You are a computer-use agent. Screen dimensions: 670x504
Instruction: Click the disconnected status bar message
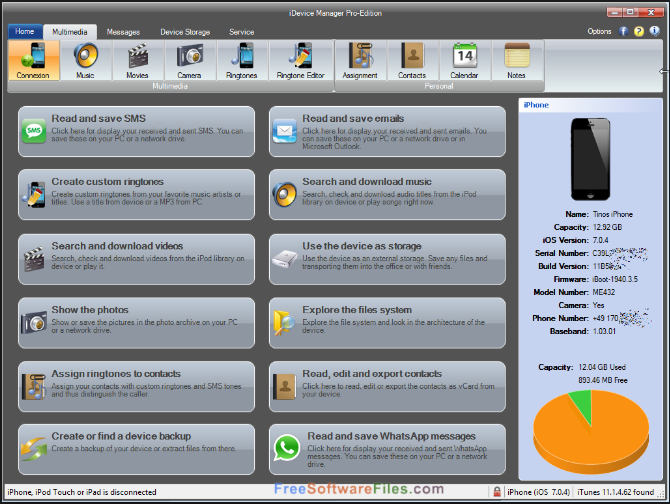(x=82, y=492)
